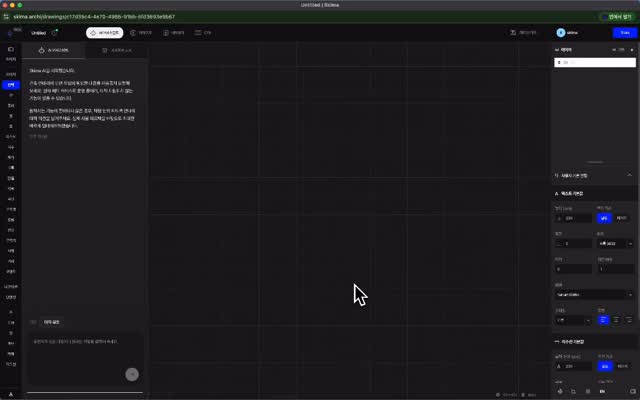
Task: Select the blue height-basis option in text defaults
Action: [604, 218]
